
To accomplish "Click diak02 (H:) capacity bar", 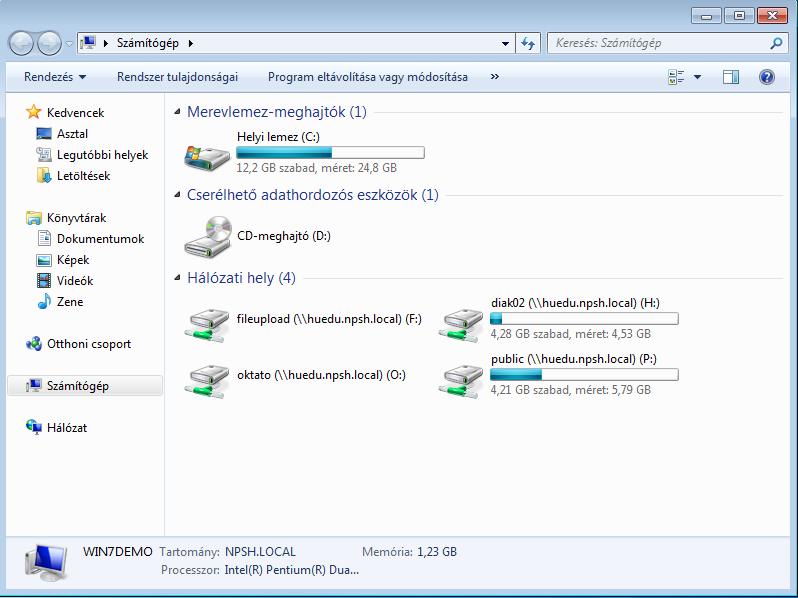I will (x=584, y=319).
